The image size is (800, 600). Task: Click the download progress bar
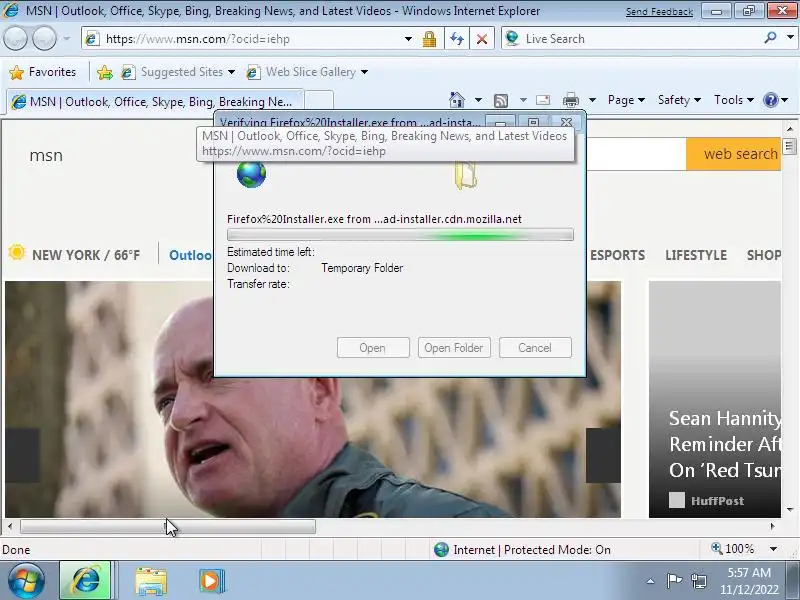tap(400, 235)
